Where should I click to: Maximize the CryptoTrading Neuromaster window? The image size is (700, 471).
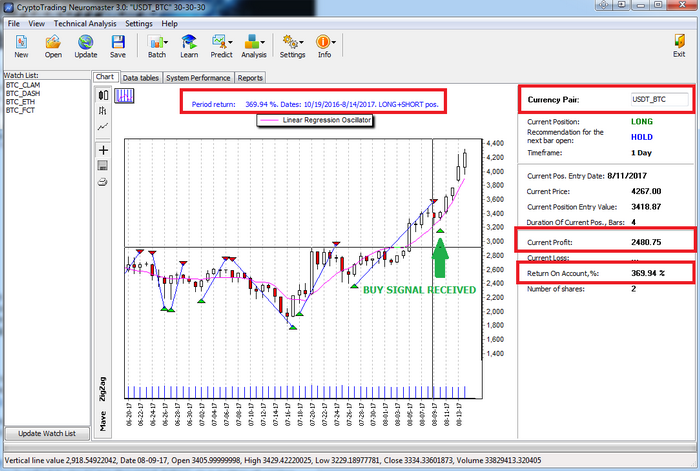[x=658, y=5]
